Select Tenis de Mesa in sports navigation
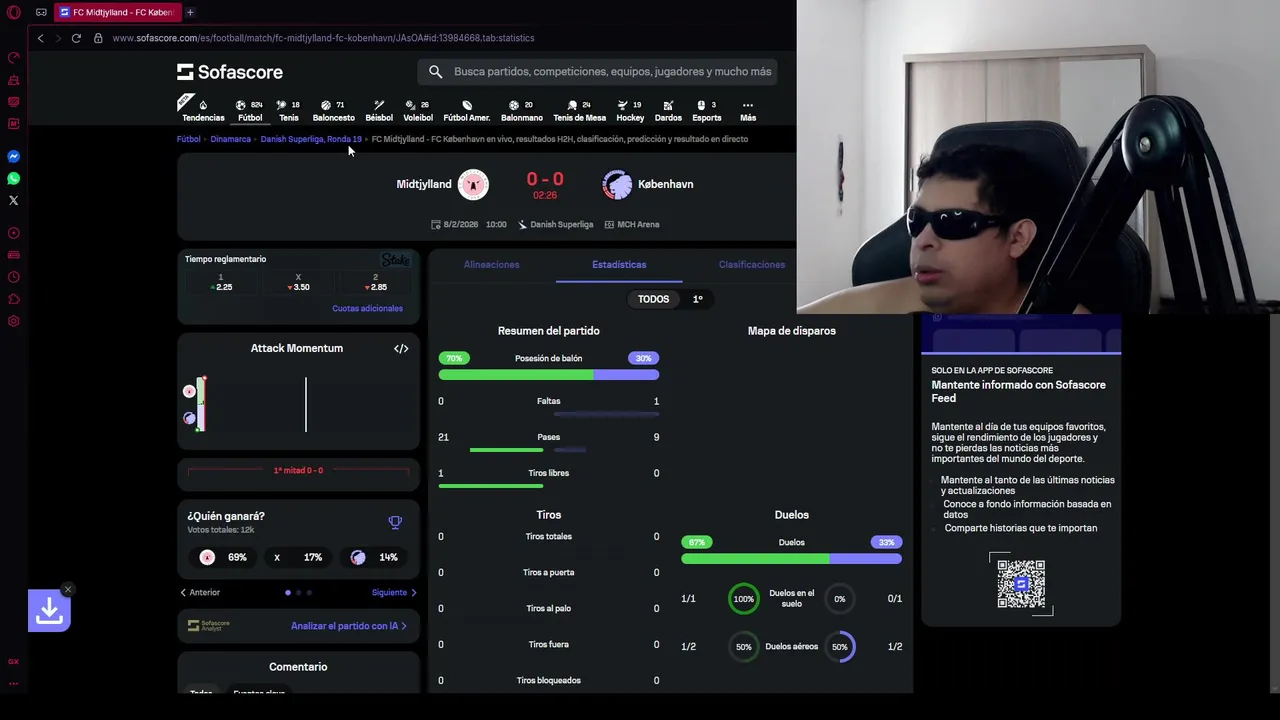 [579, 110]
